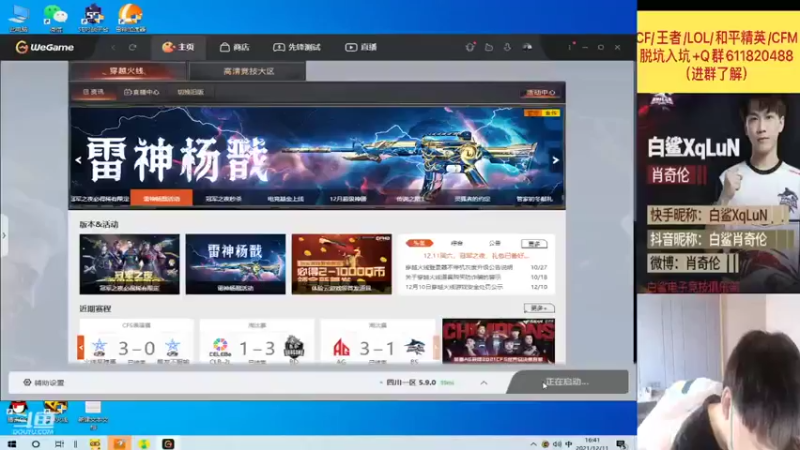Open the 冠军之夜 activity thumbnail
The height and width of the screenshot is (450, 800).
(x=130, y=264)
